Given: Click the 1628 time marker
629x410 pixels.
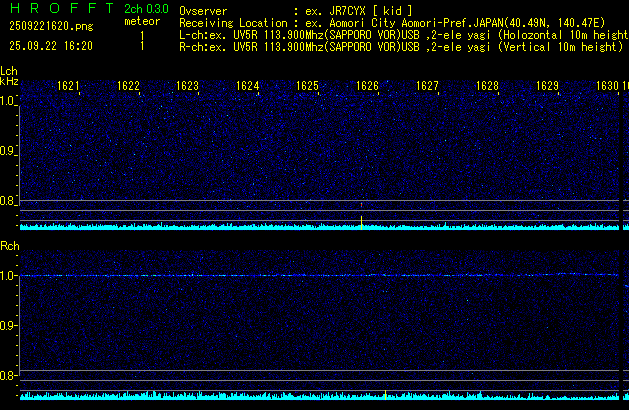Looking at the screenshot, I should click(x=488, y=86).
